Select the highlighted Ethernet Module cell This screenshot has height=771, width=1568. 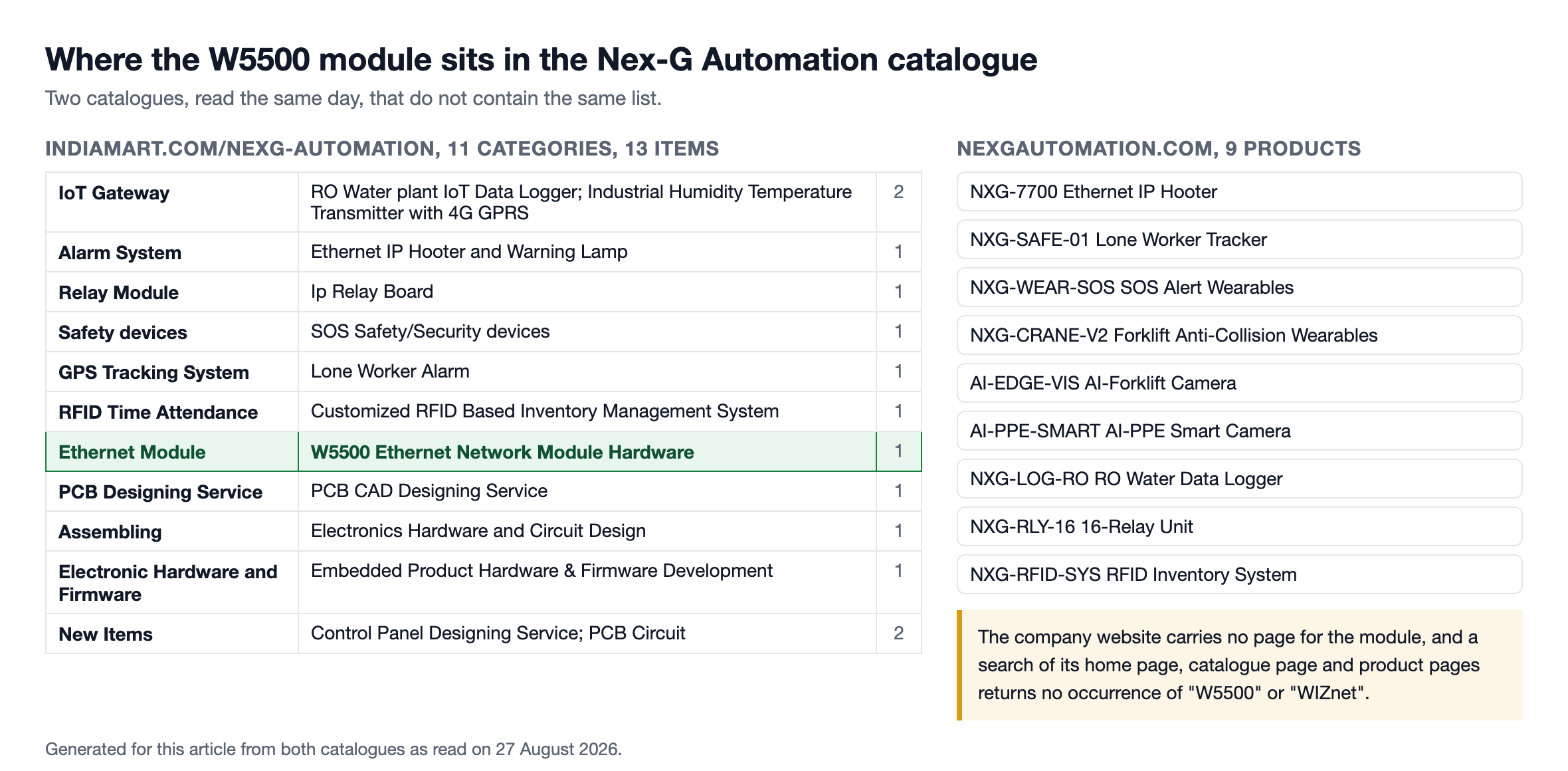(x=172, y=451)
